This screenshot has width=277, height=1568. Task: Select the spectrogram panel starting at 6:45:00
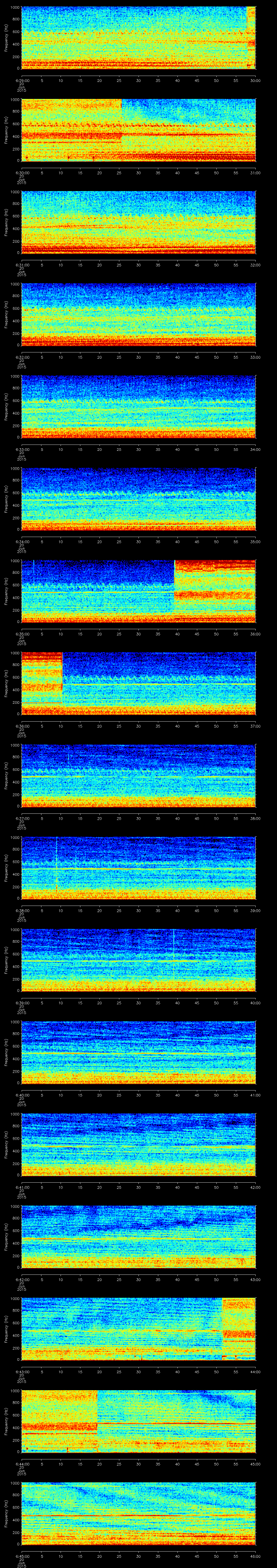click(x=138, y=1514)
